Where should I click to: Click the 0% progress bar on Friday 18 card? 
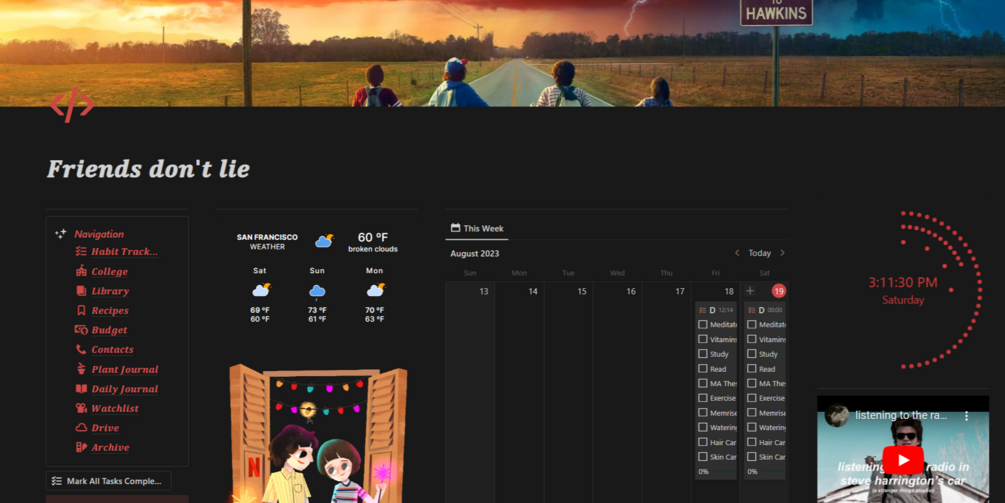[x=715, y=472]
